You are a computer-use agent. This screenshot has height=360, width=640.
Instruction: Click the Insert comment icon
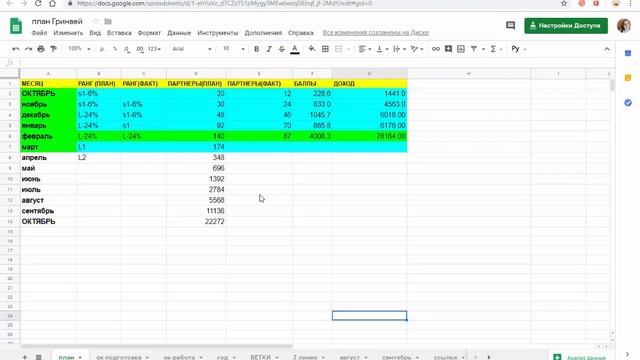coord(448,49)
